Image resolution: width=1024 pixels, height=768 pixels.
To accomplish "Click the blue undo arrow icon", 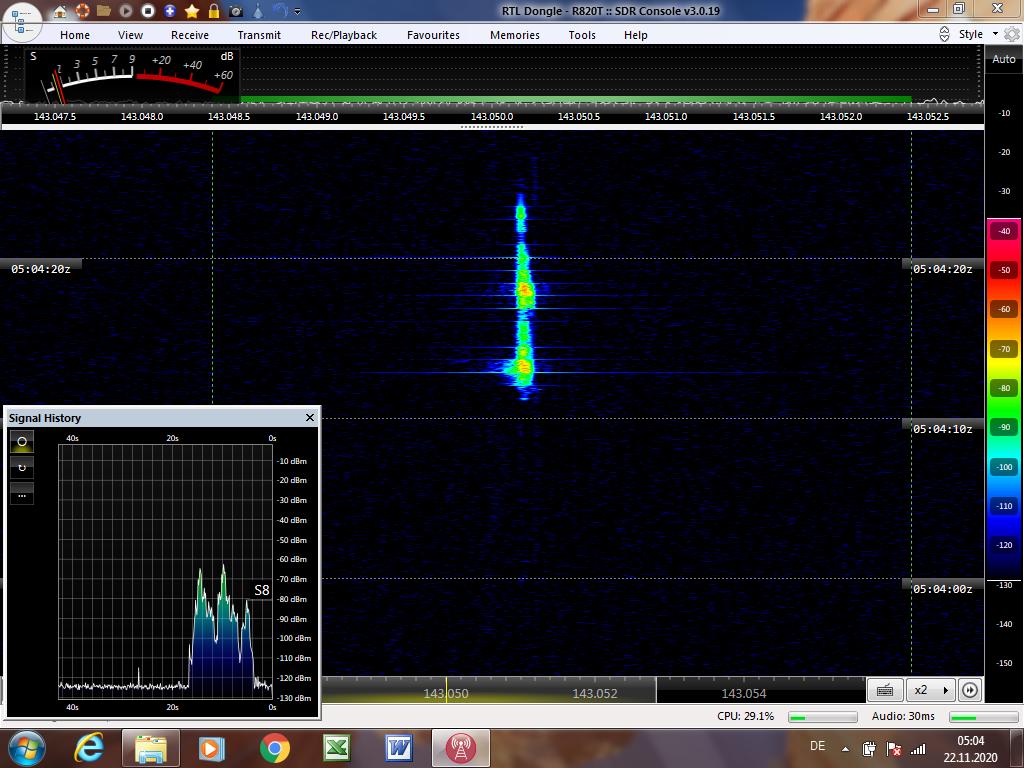I will (x=280, y=11).
